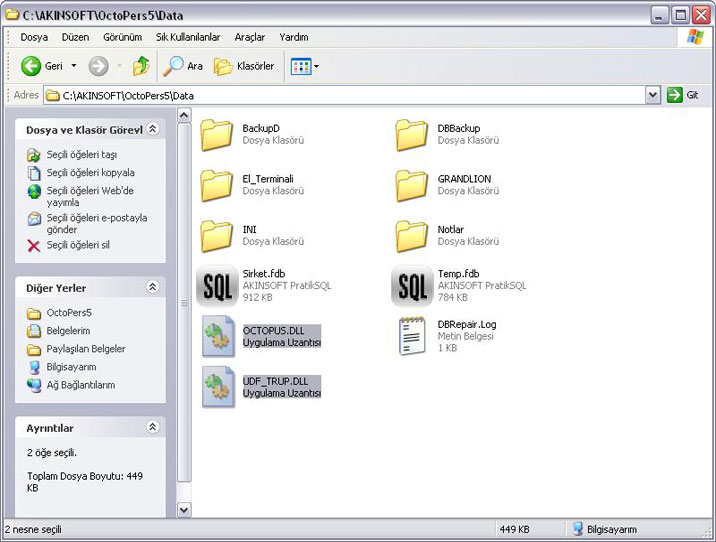Select the UDF_TRUP.DLL file icon
The image size is (716, 542).
218,387
